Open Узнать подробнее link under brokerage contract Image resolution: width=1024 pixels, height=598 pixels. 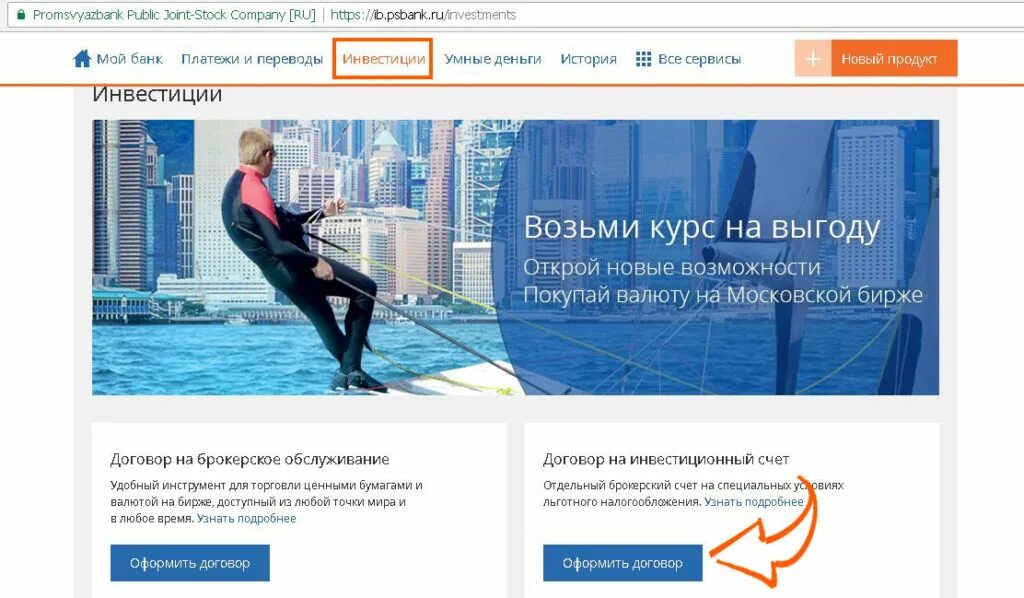pyautogui.click(x=246, y=518)
